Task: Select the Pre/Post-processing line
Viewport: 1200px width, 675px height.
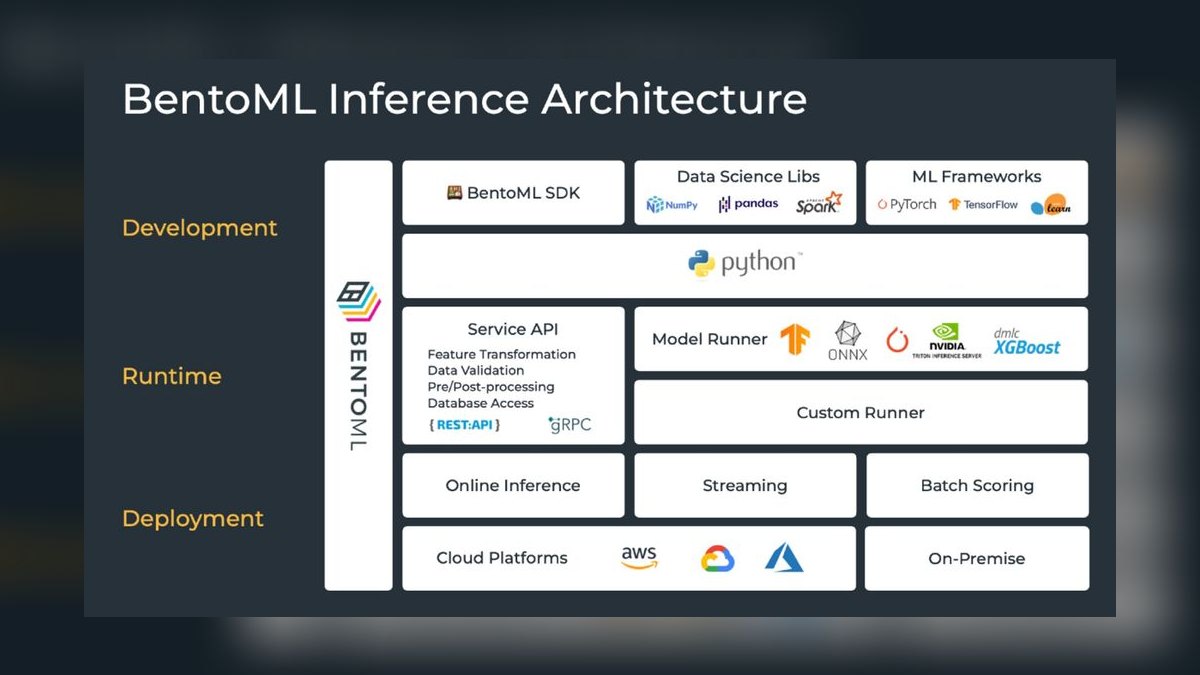Action: click(x=491, y=387)
